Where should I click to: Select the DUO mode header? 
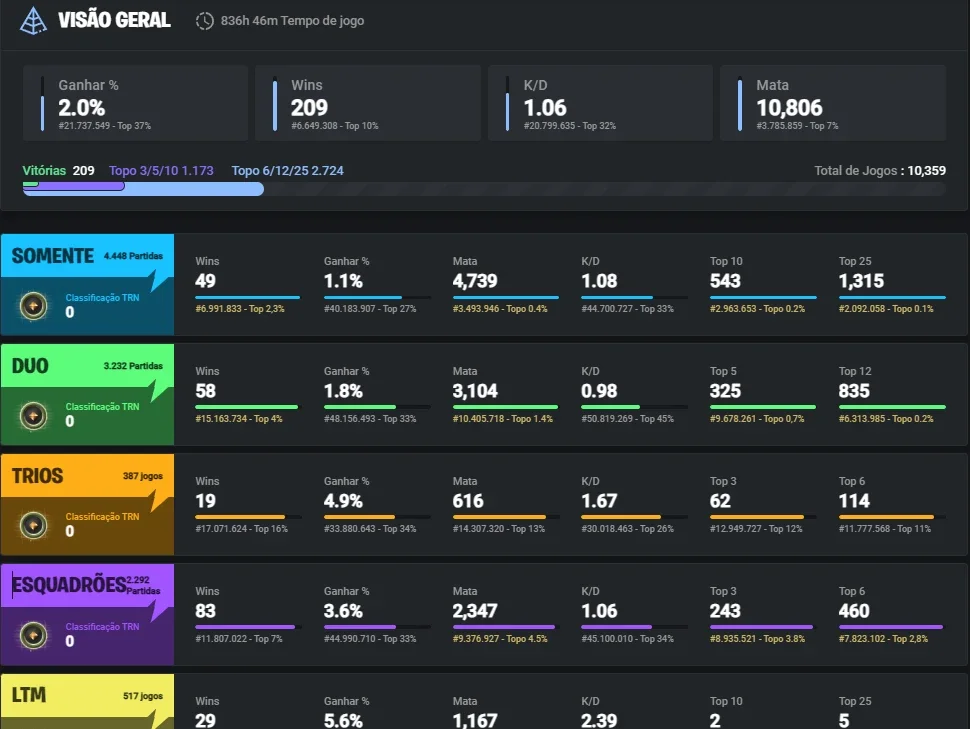click(87, 365)
